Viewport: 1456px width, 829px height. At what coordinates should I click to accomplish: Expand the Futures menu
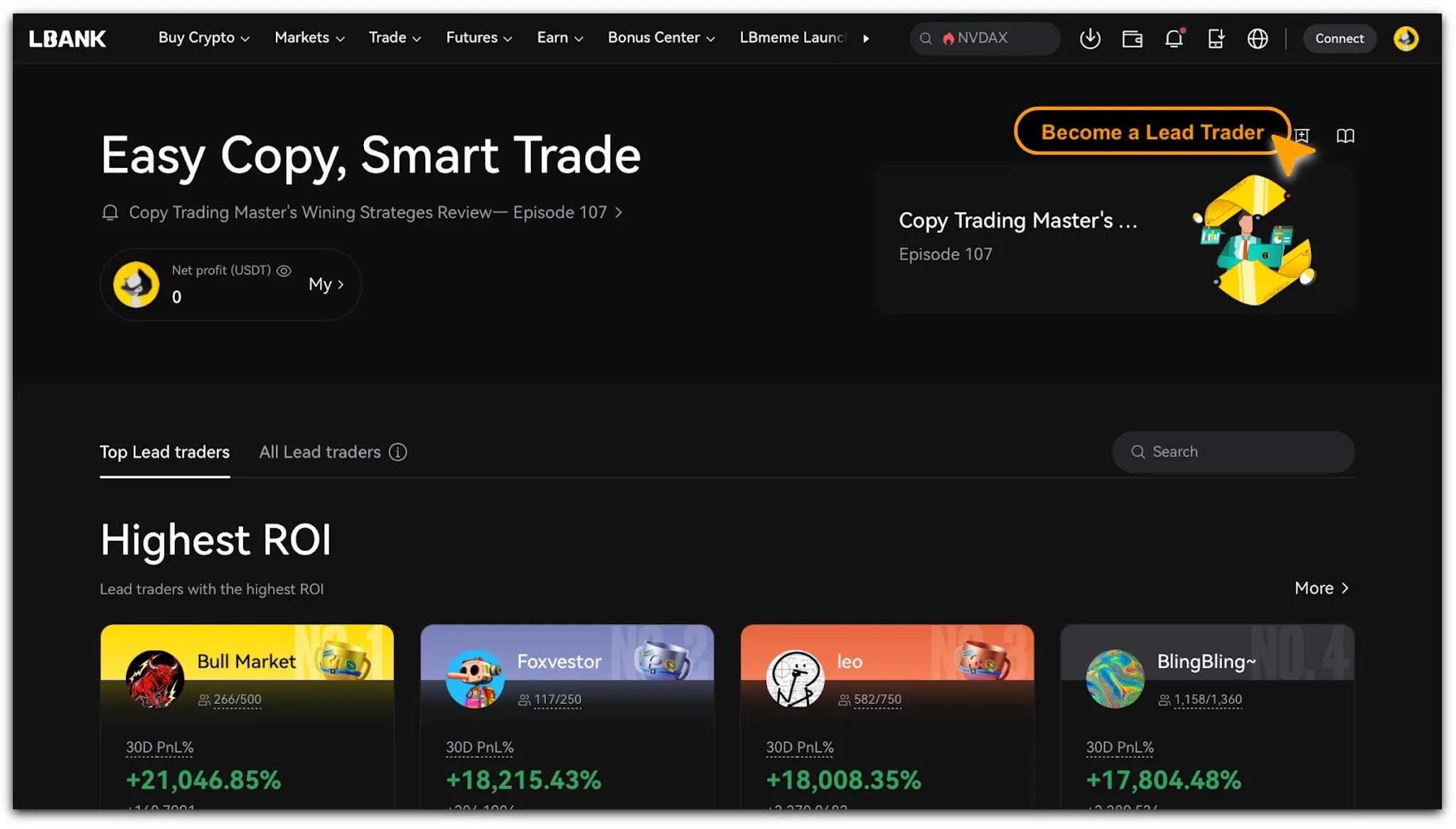tap(478, 38)
